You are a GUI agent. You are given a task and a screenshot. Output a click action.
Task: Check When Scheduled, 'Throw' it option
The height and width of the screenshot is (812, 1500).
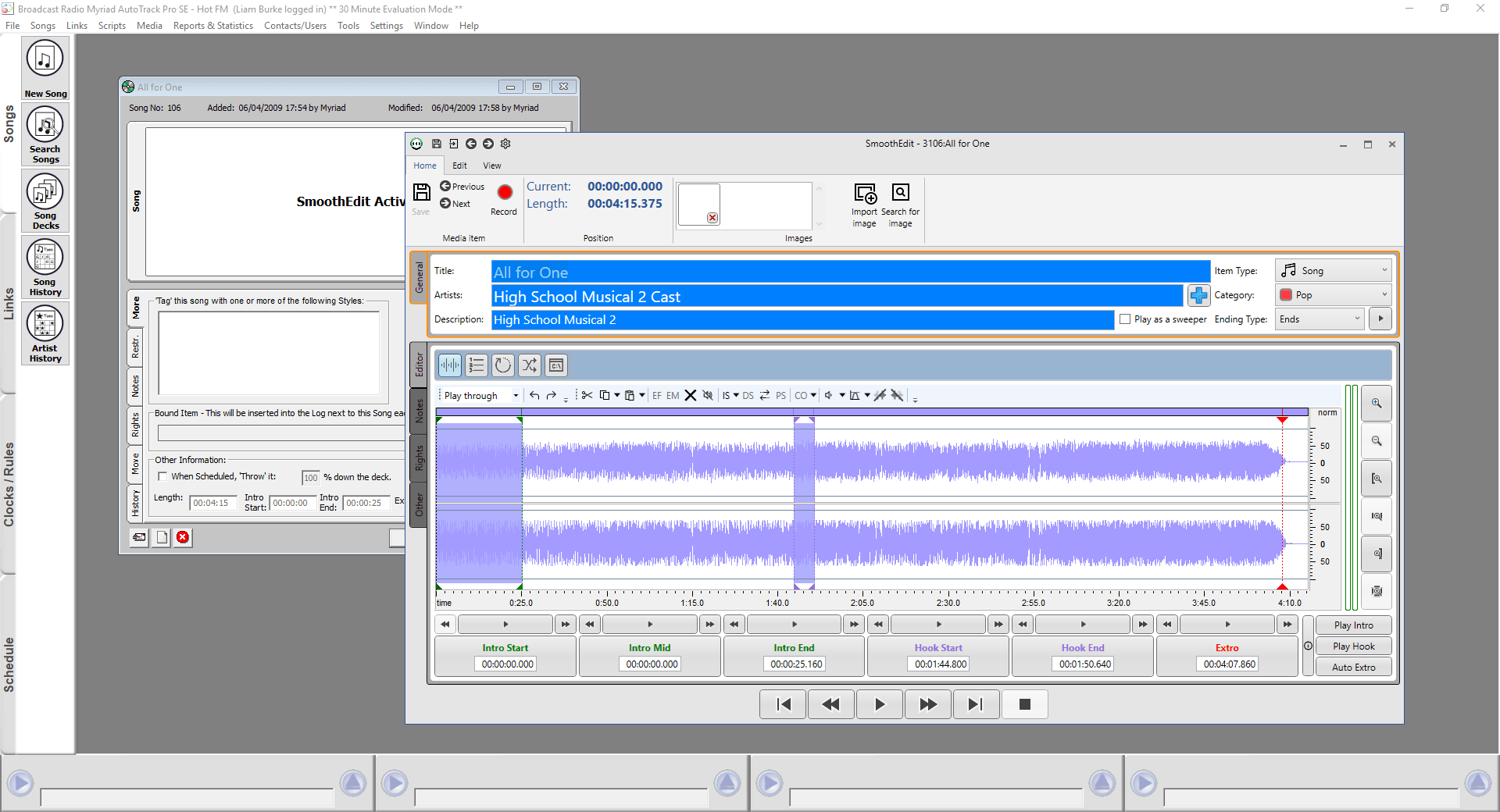(162, 476)
